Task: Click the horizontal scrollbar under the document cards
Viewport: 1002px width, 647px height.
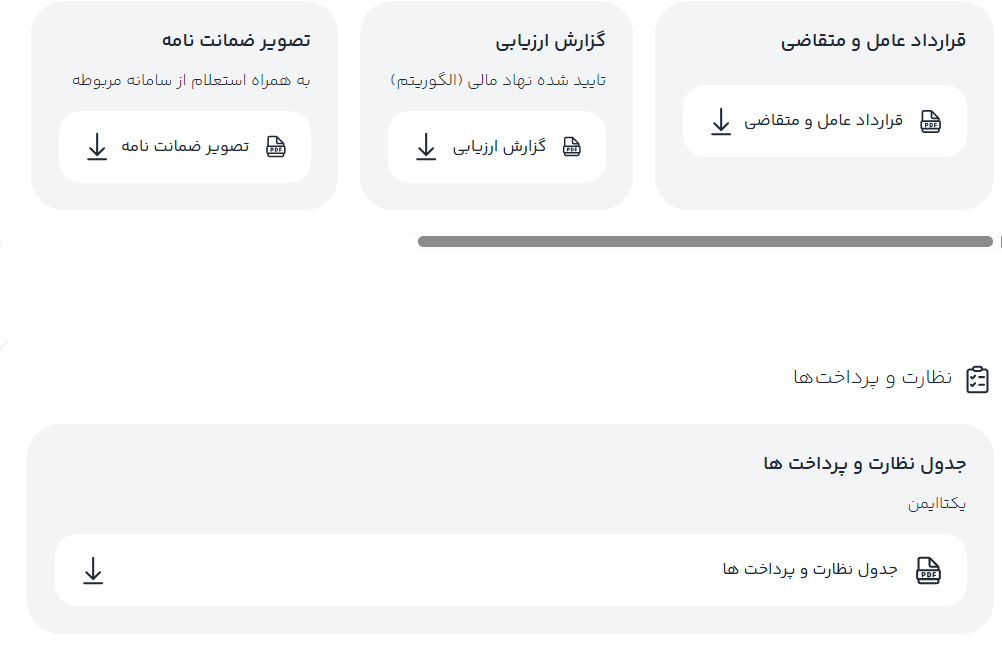Action: click(x=707, y=240)
